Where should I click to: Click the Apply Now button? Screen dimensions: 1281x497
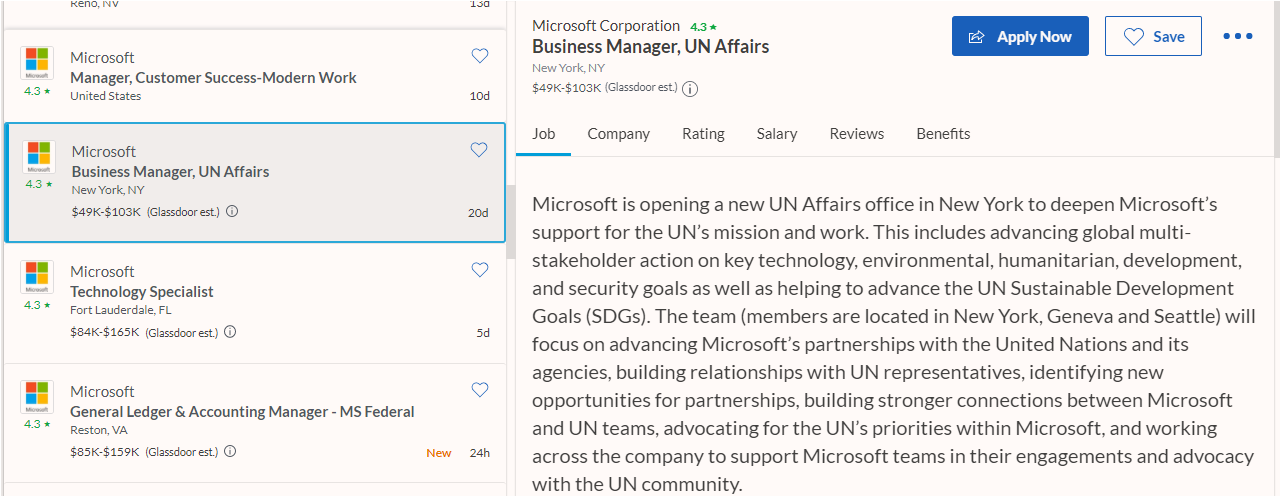(1020, 36)
